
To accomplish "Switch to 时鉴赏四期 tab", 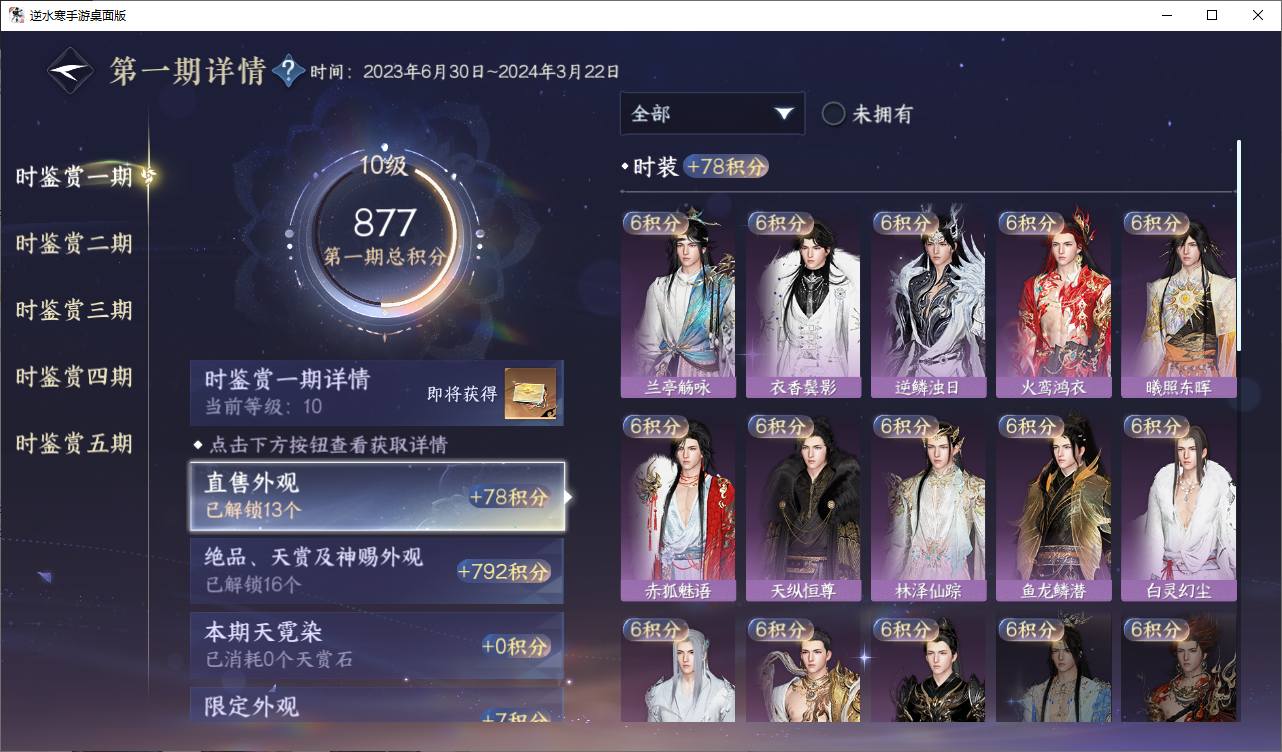I will coord(74,377).
